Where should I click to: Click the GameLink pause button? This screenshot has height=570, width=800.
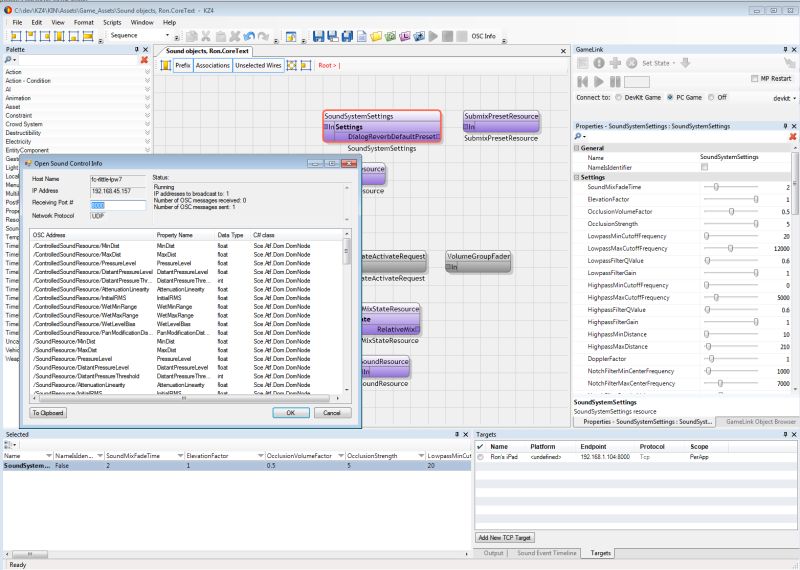click(x=615, y=81)
